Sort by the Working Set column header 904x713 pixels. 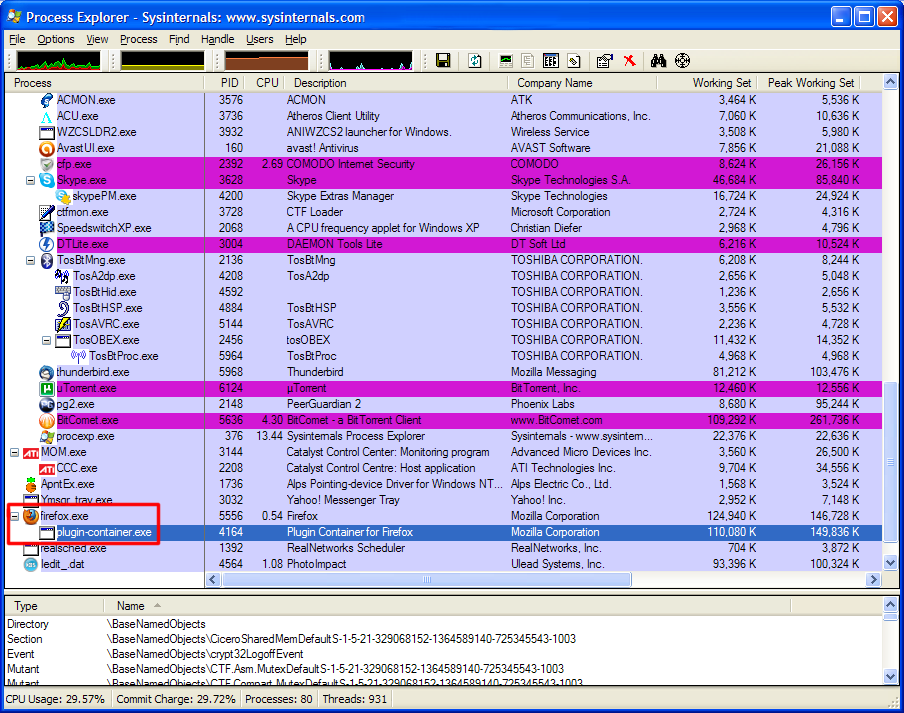pyautogui.click(x=707, y=83)
